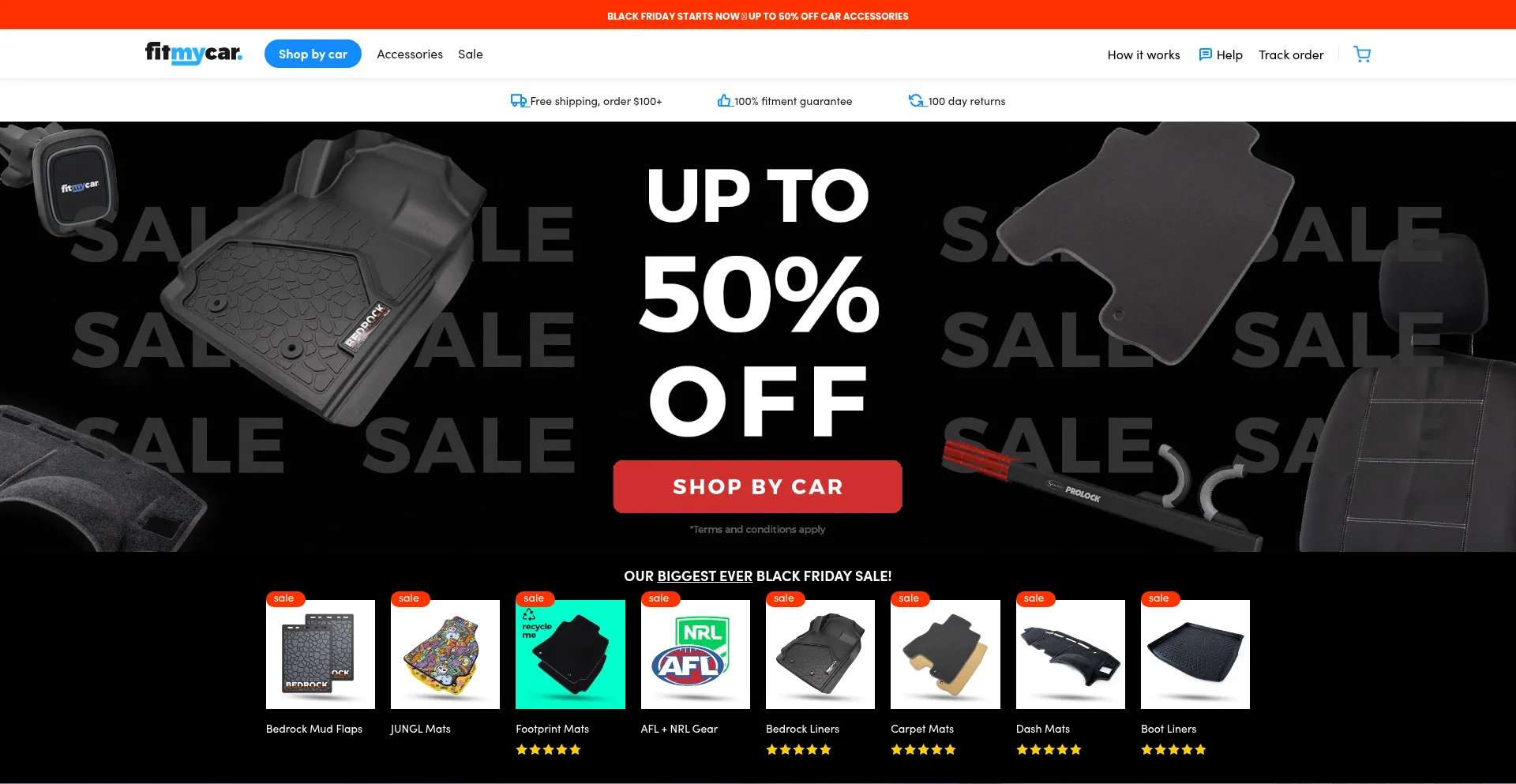The height and width of the screenshot is (784, 1516).
Task: Click the fitment guarantee thumbs-up icon
Action: [724, 100]
